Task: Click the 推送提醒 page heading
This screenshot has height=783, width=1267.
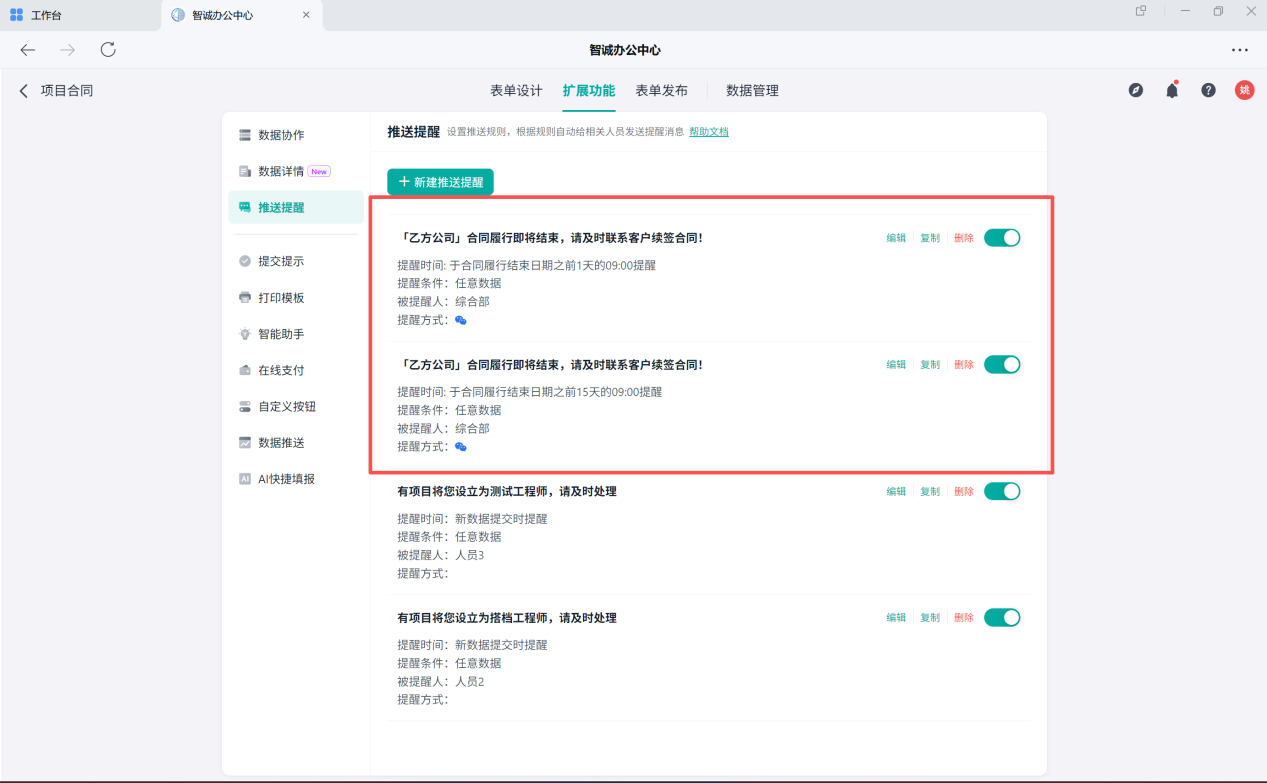Action: (x=414, y=131)
